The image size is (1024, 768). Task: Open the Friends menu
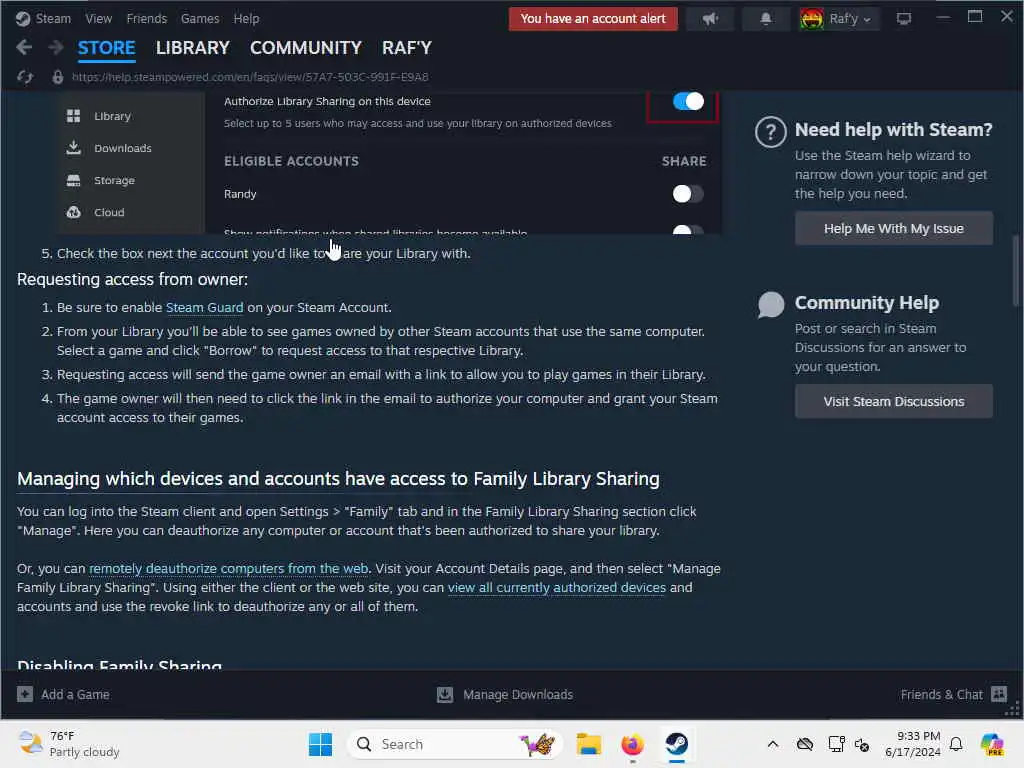[x=147, y=18]
